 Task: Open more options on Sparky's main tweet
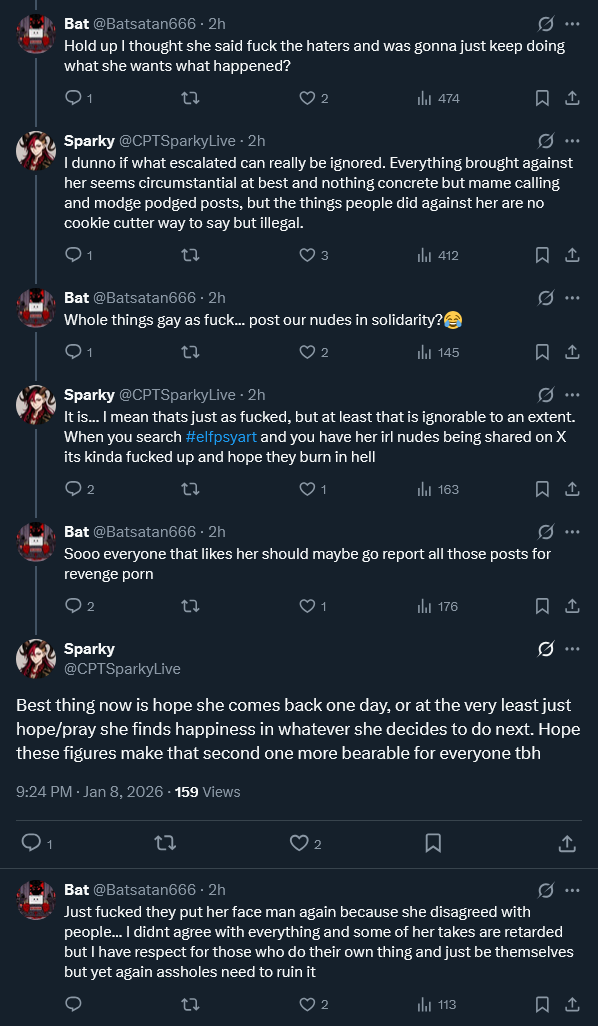pyautogui.click(x=572, y=649)
